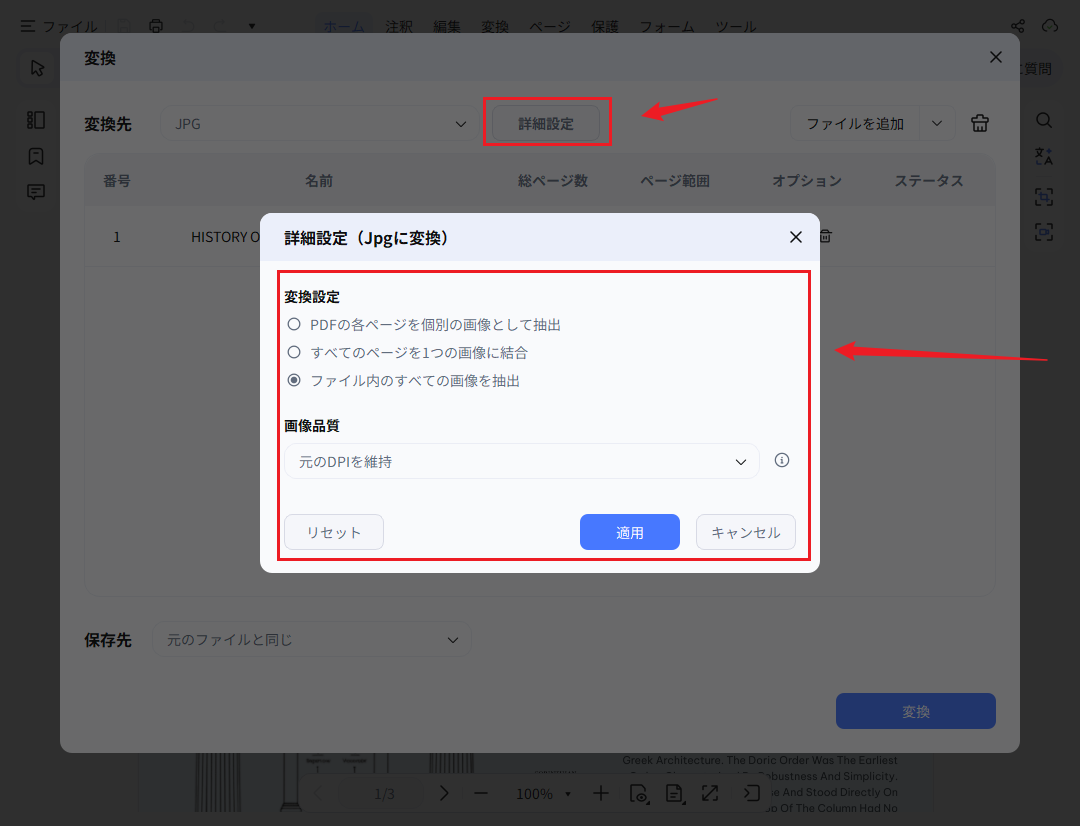Click the fullscreen expand icon

pyautogui.click(x=709, y=794)
